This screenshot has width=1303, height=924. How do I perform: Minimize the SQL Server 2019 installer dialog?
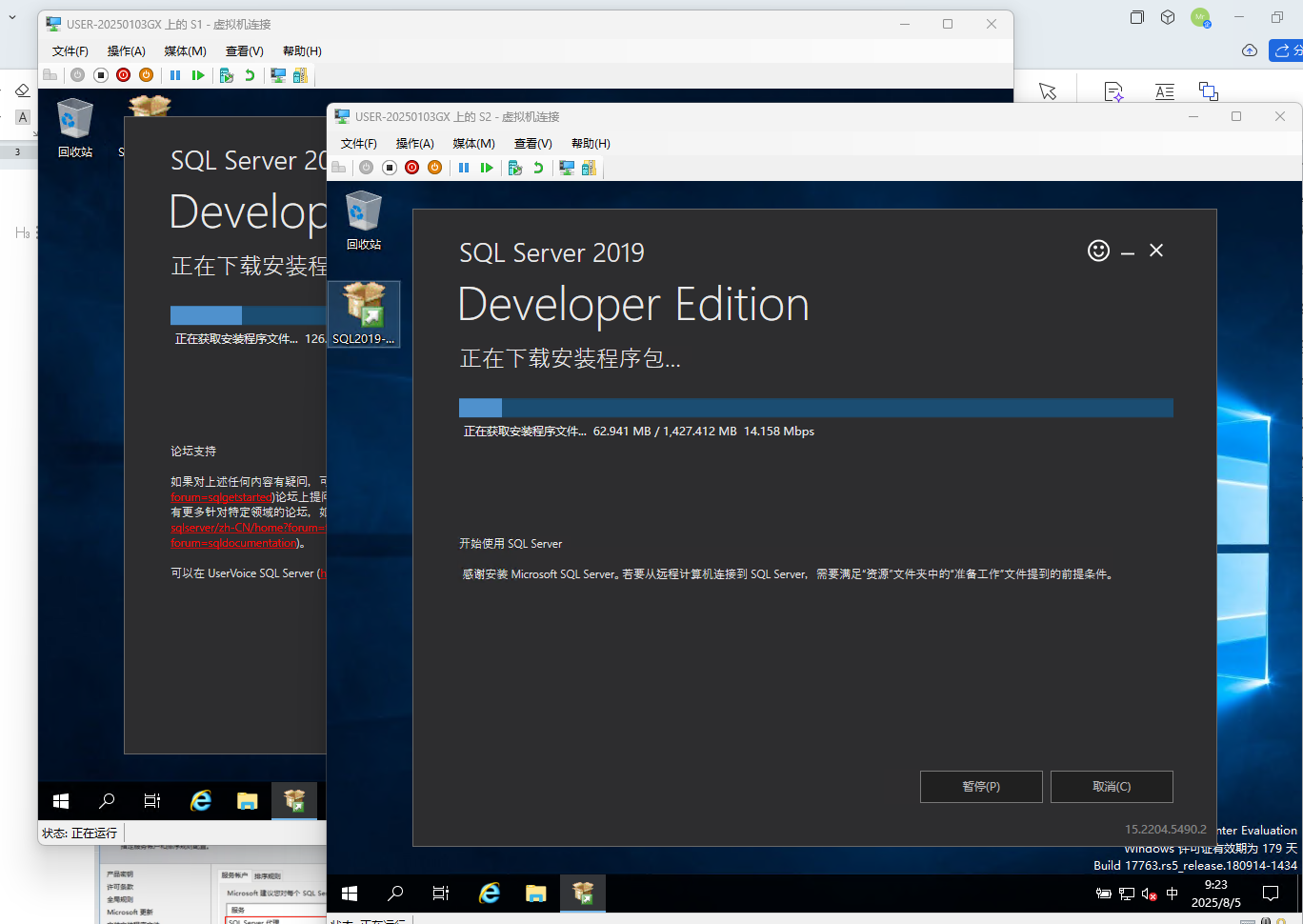(1128, 251)
